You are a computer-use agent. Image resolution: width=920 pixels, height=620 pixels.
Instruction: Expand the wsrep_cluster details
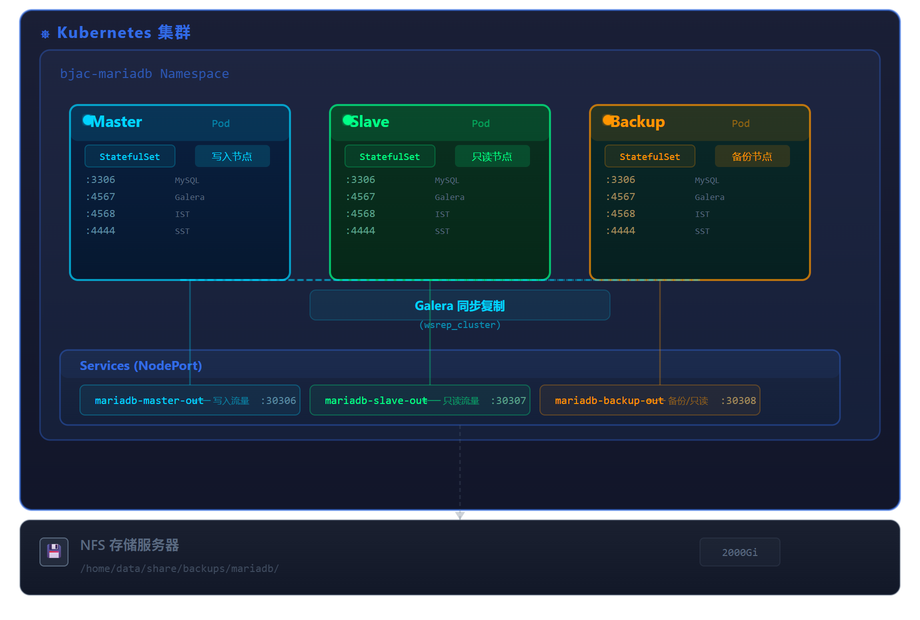[x=459, y=325]
